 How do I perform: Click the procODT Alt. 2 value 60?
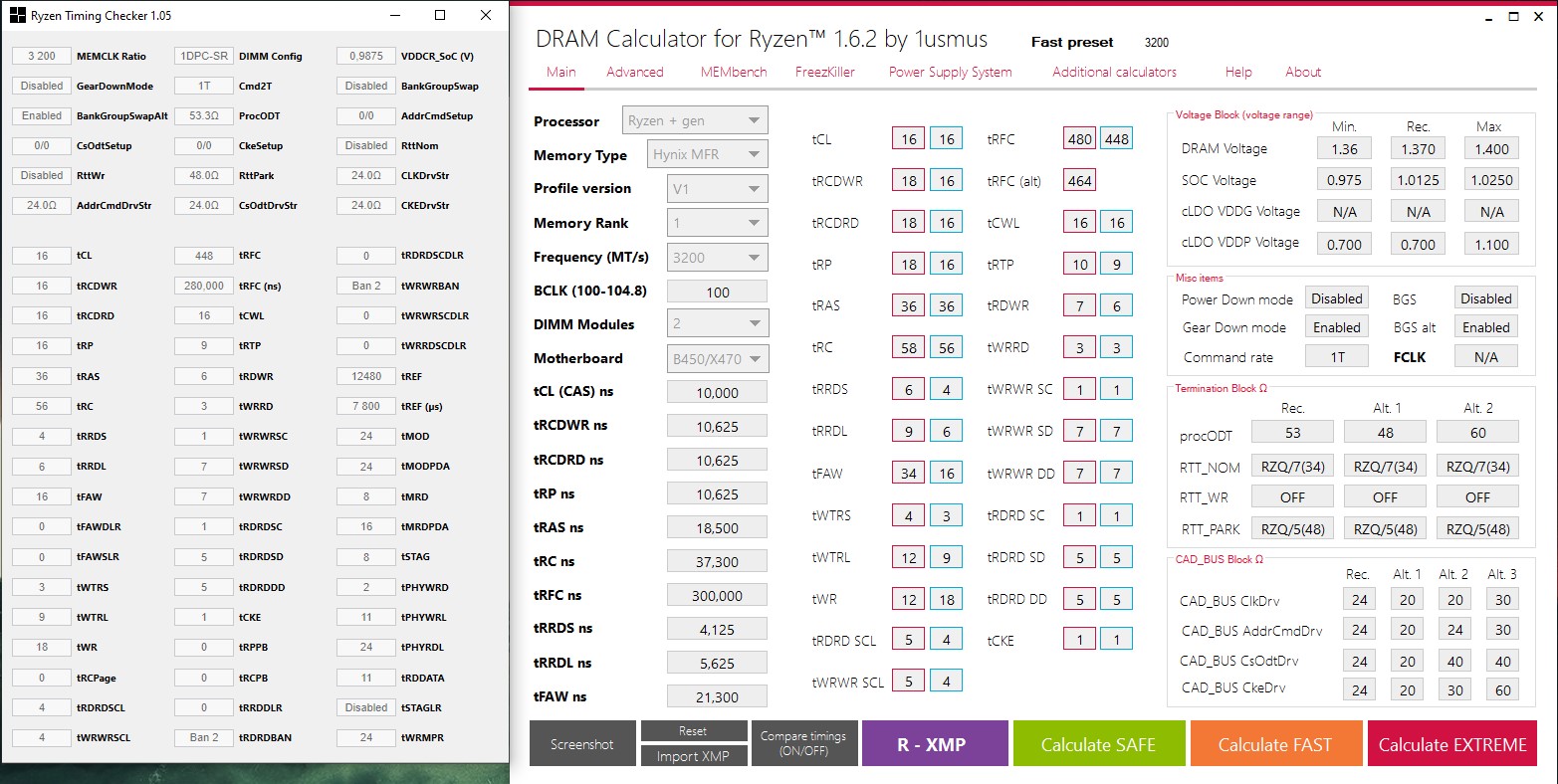coord(1478,432)
